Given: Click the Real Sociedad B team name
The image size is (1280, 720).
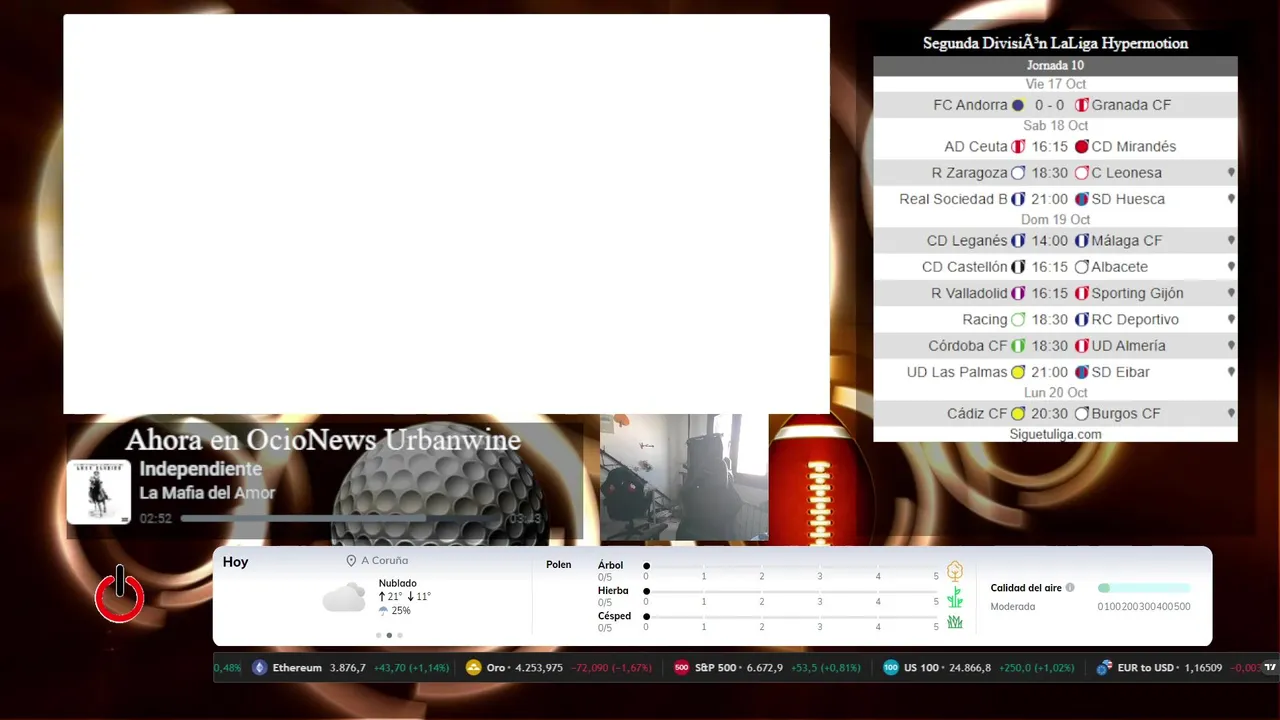Looking at the screenshot, I should (953, 199).
